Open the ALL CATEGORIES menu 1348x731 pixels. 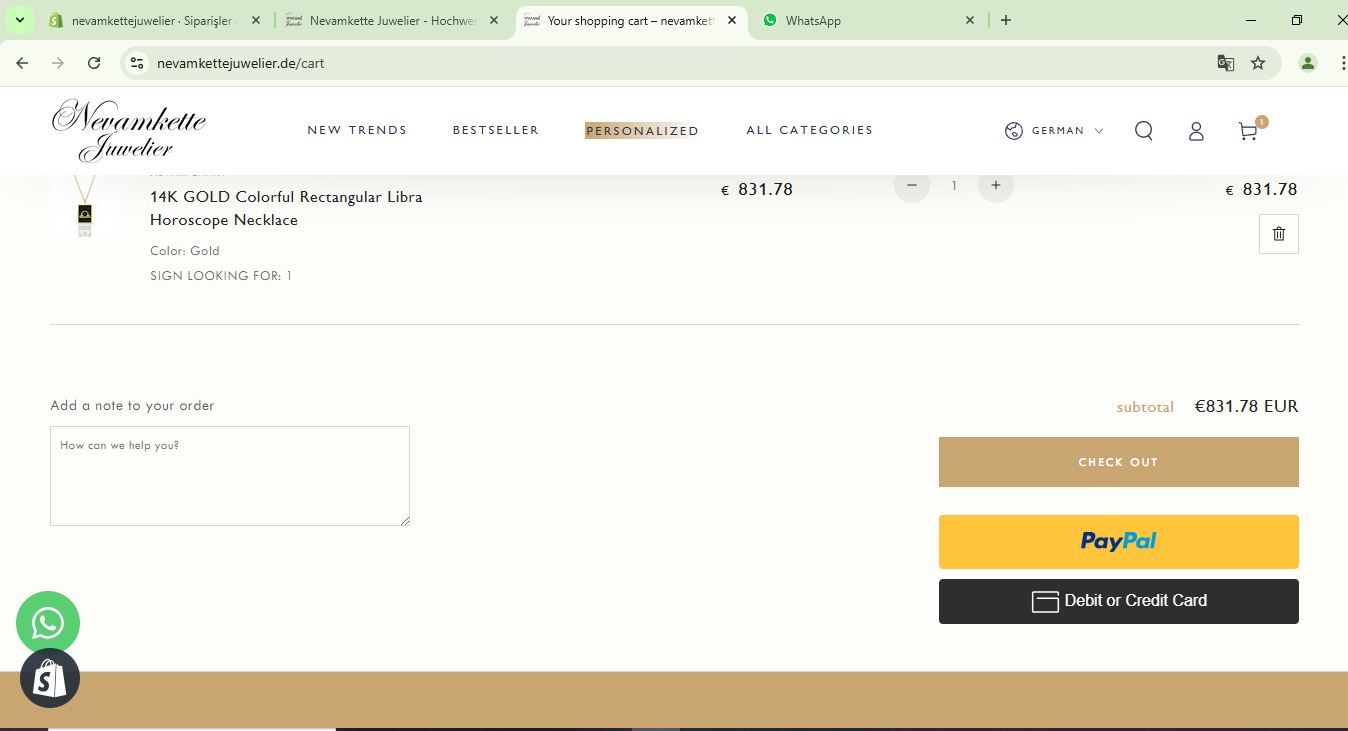(x=810, y=130)
